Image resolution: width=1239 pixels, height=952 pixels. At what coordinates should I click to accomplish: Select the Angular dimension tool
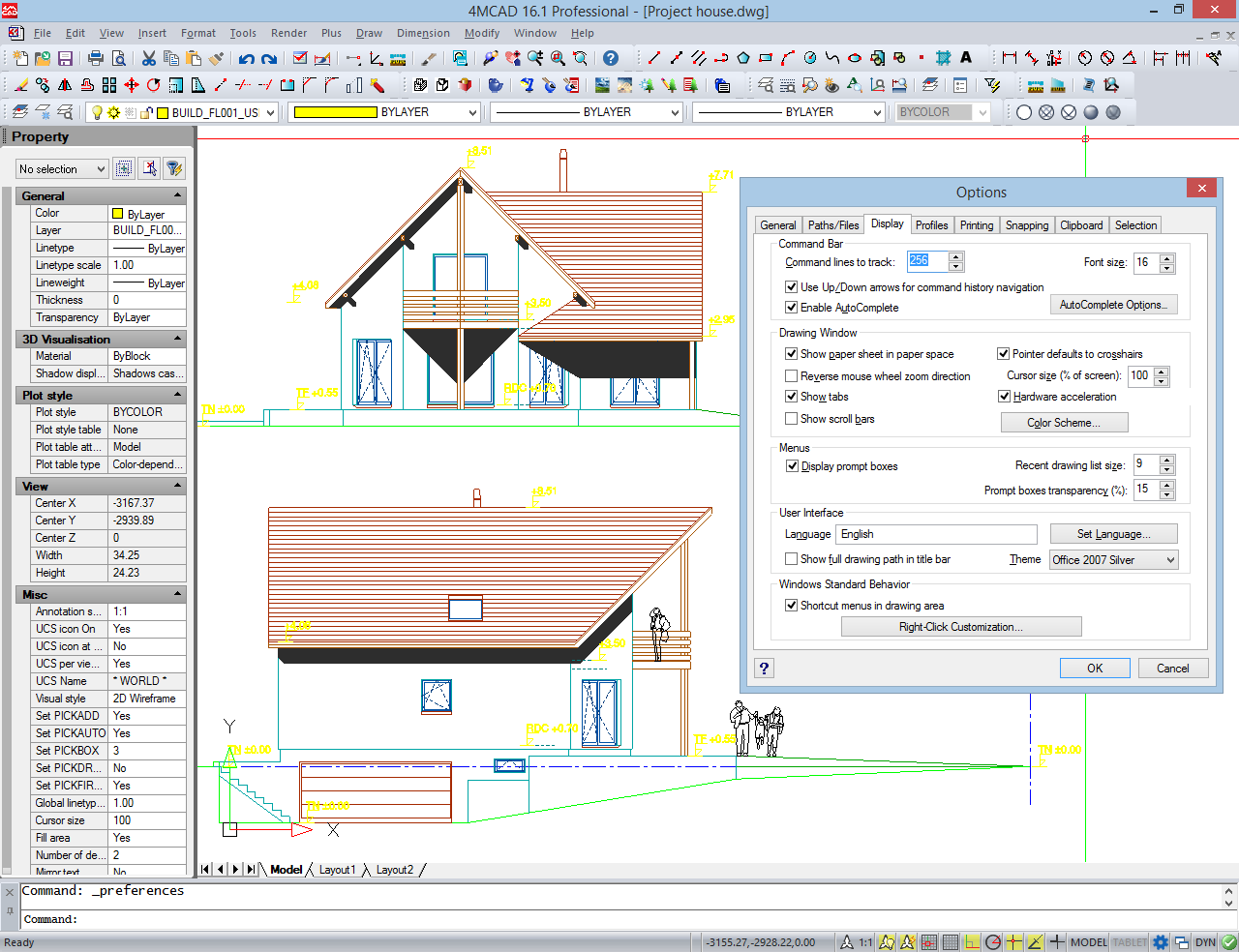click(x=1129, y=58)
